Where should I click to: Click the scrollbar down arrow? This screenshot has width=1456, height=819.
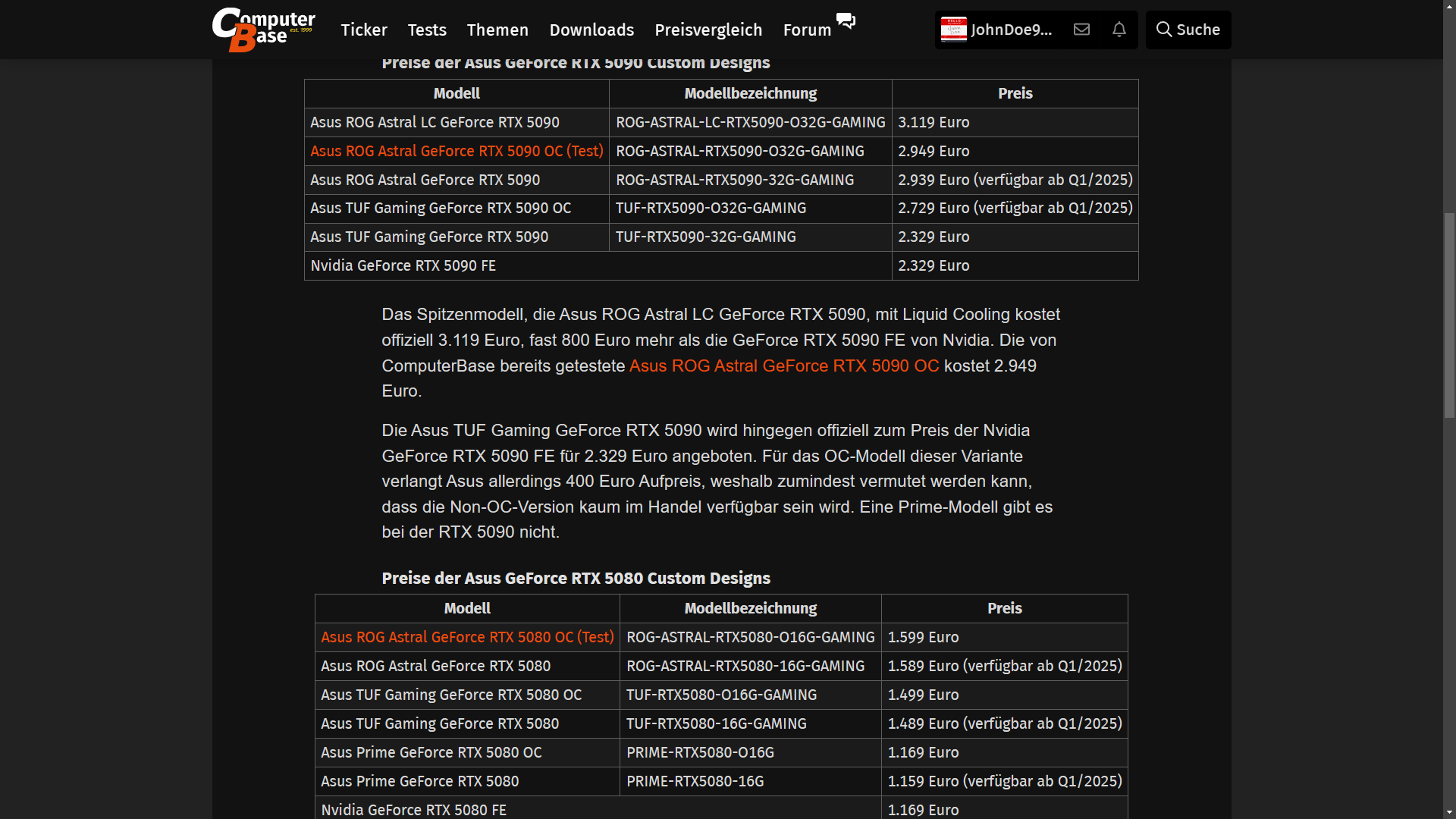[x=1449, y=812]
